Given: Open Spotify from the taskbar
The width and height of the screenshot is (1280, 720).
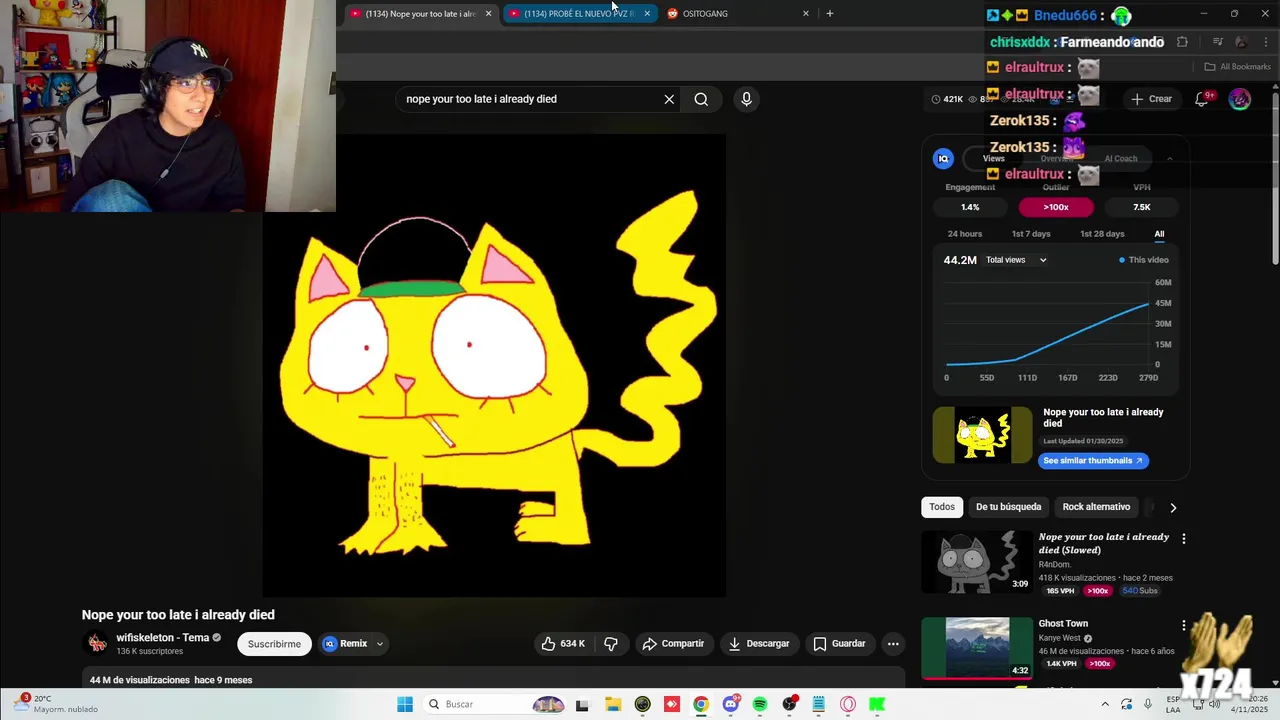Looking at the screenshot, I should click(x=760, y=704).
